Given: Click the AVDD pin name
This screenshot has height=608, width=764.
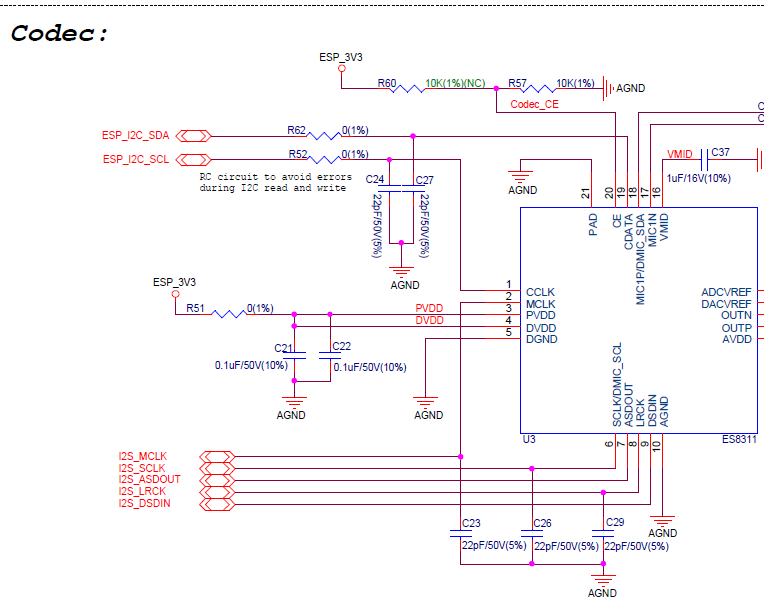Looking at the screenshot, I should (x=737, y=339).
